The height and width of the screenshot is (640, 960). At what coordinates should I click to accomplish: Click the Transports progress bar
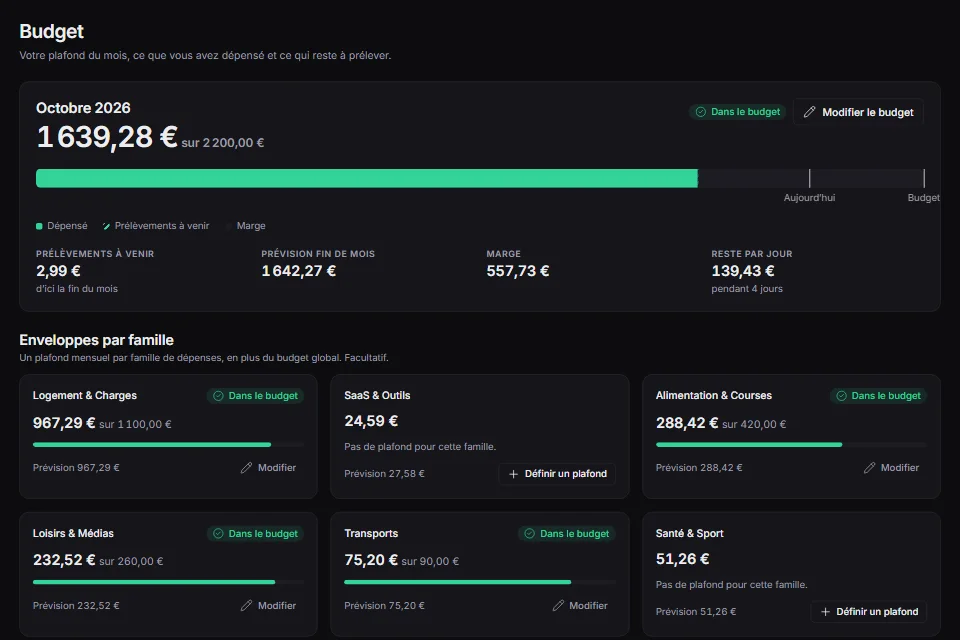[480, 582]
